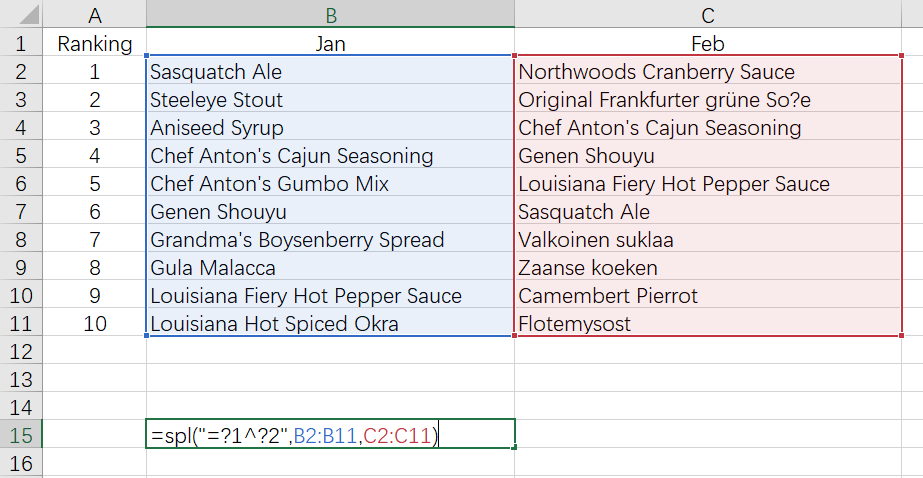Click the select-all corner triangle

22,14
